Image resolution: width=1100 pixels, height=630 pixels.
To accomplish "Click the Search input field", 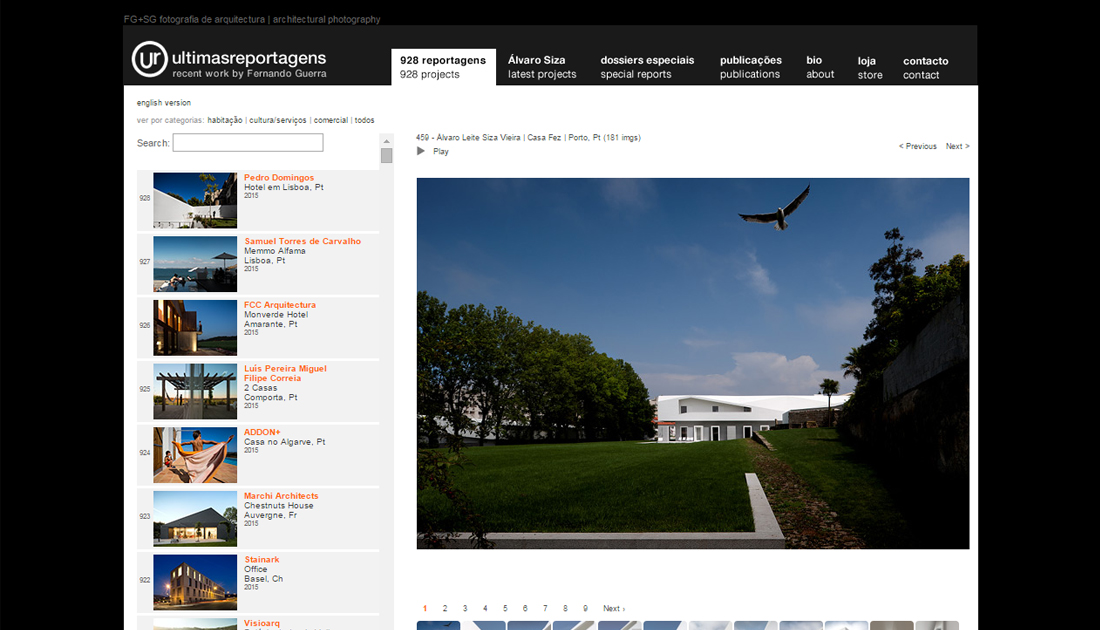I will (x=248, y=143).
